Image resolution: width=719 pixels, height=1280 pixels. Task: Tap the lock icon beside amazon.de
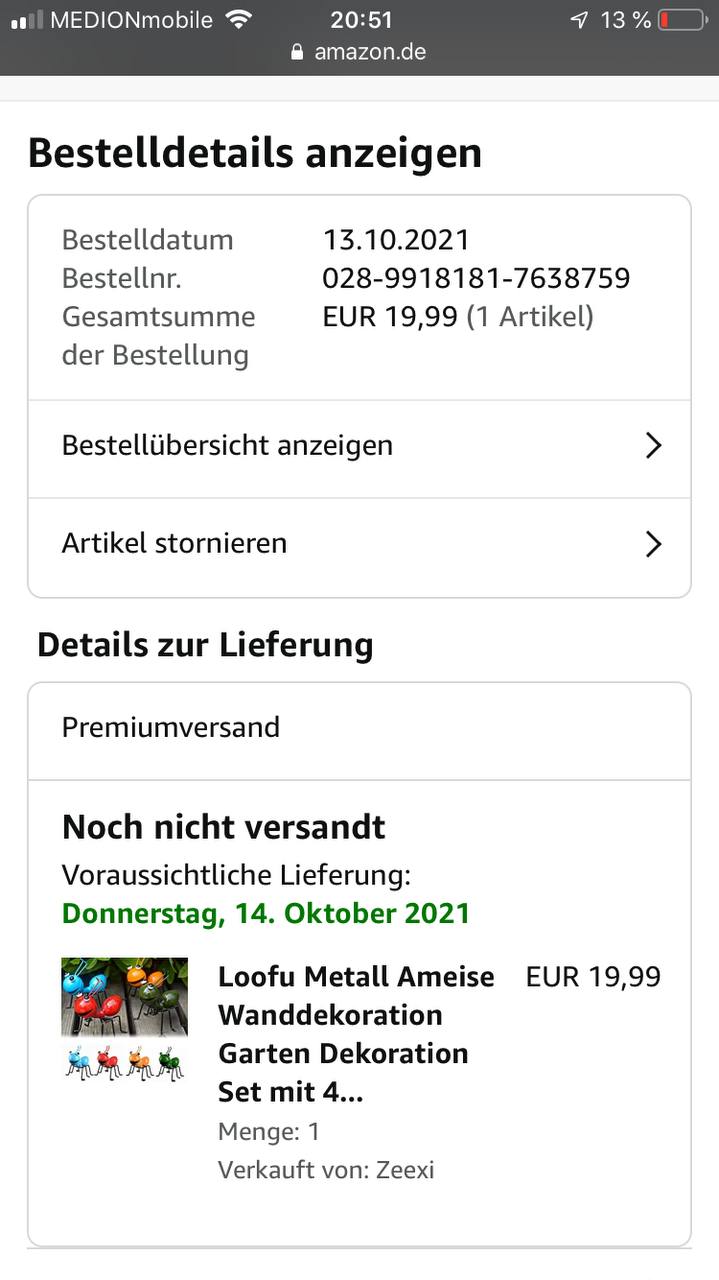[297, 52]
